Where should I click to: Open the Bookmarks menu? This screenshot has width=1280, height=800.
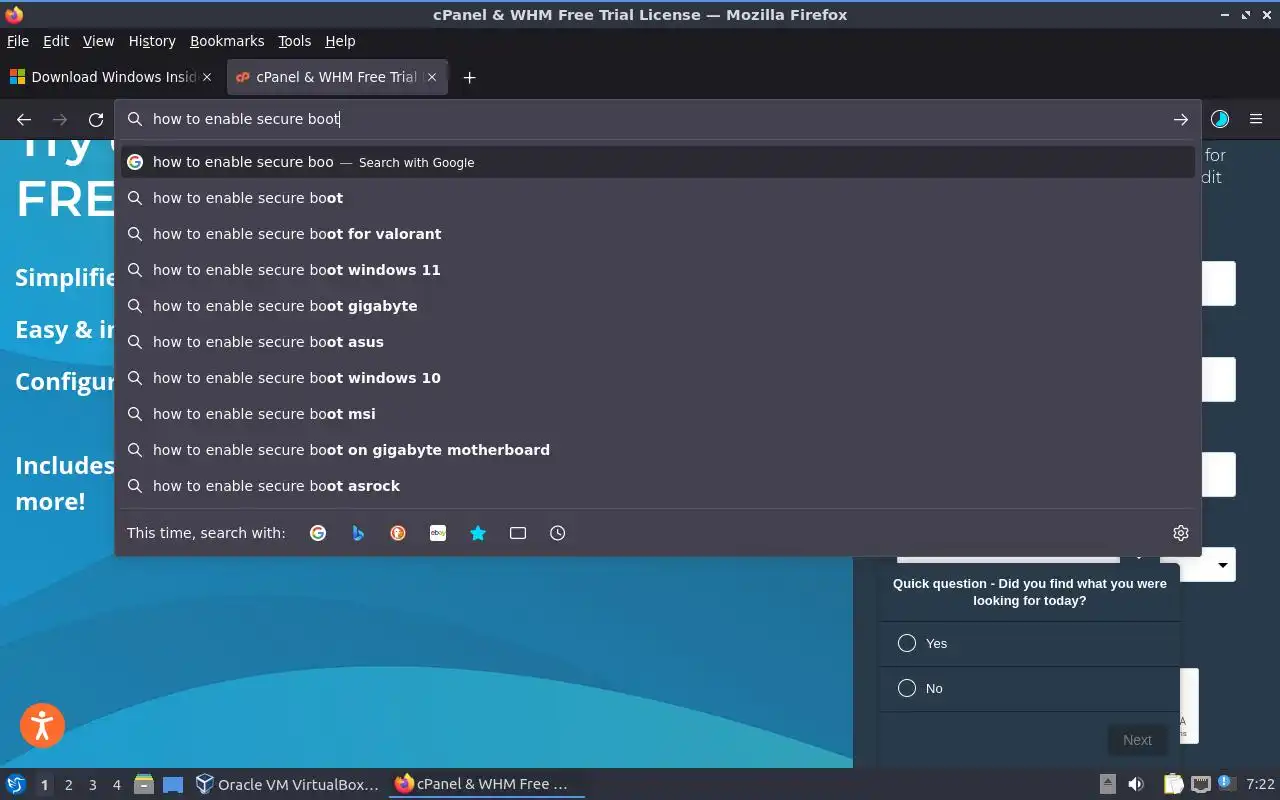[227, 41]
